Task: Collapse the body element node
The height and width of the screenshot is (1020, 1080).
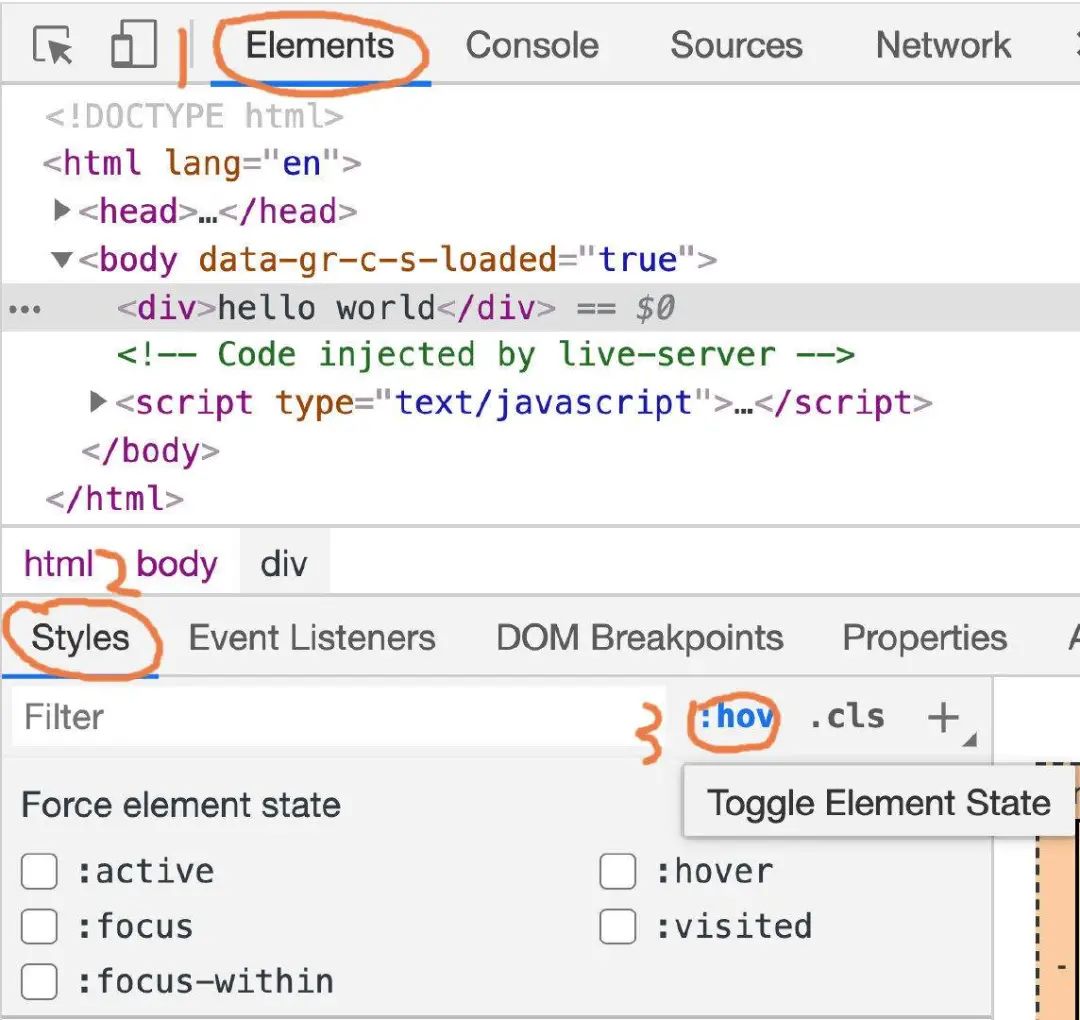Action: tap(61, 259)
